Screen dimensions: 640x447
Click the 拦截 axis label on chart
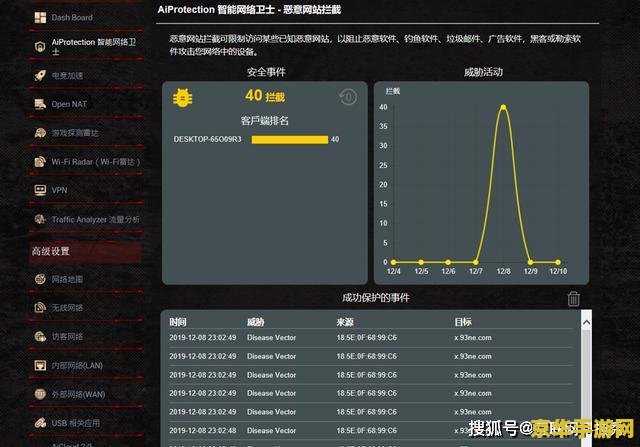(393, 91)
